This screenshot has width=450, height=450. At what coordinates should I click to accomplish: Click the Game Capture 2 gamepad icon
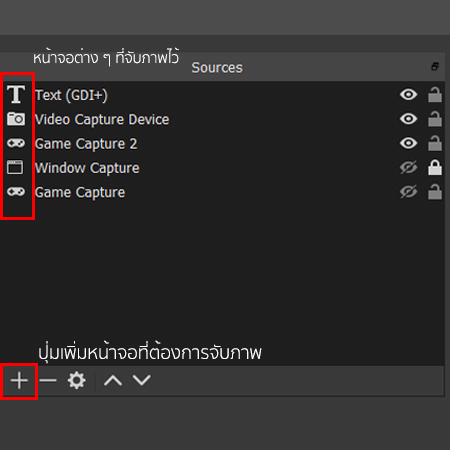16,143
